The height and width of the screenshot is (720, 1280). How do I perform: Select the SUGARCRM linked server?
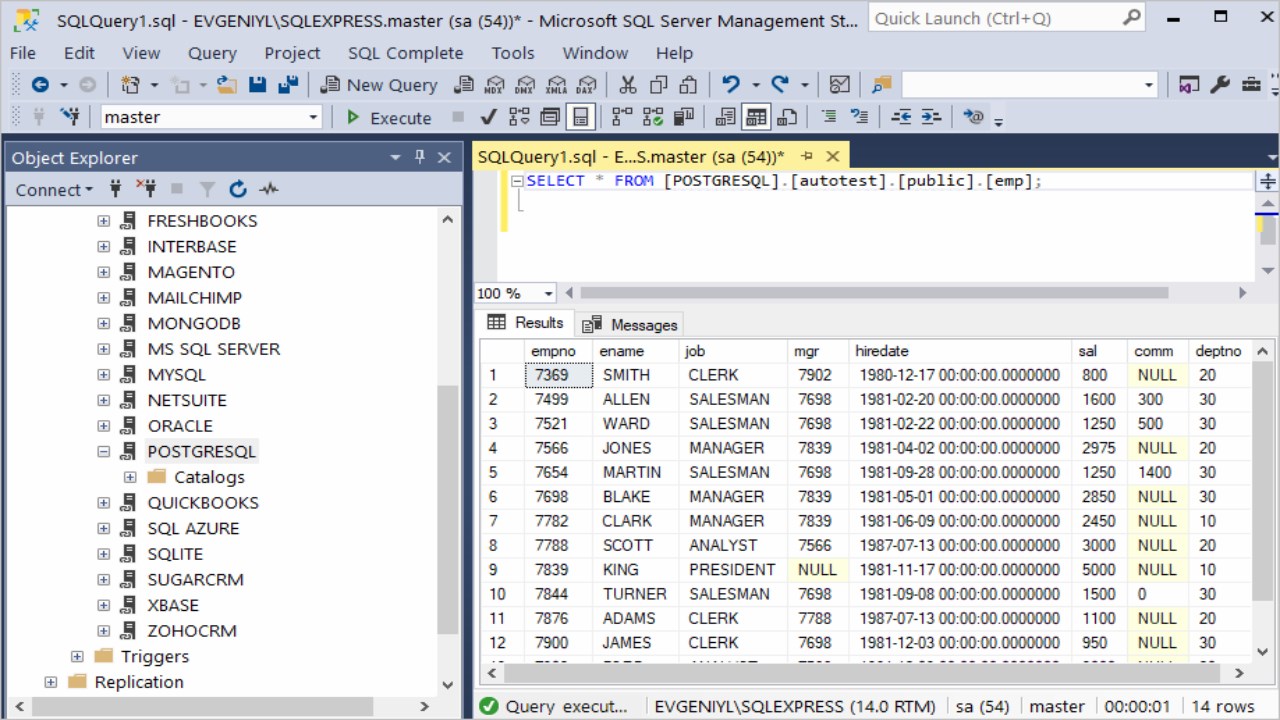pos(195,579)
